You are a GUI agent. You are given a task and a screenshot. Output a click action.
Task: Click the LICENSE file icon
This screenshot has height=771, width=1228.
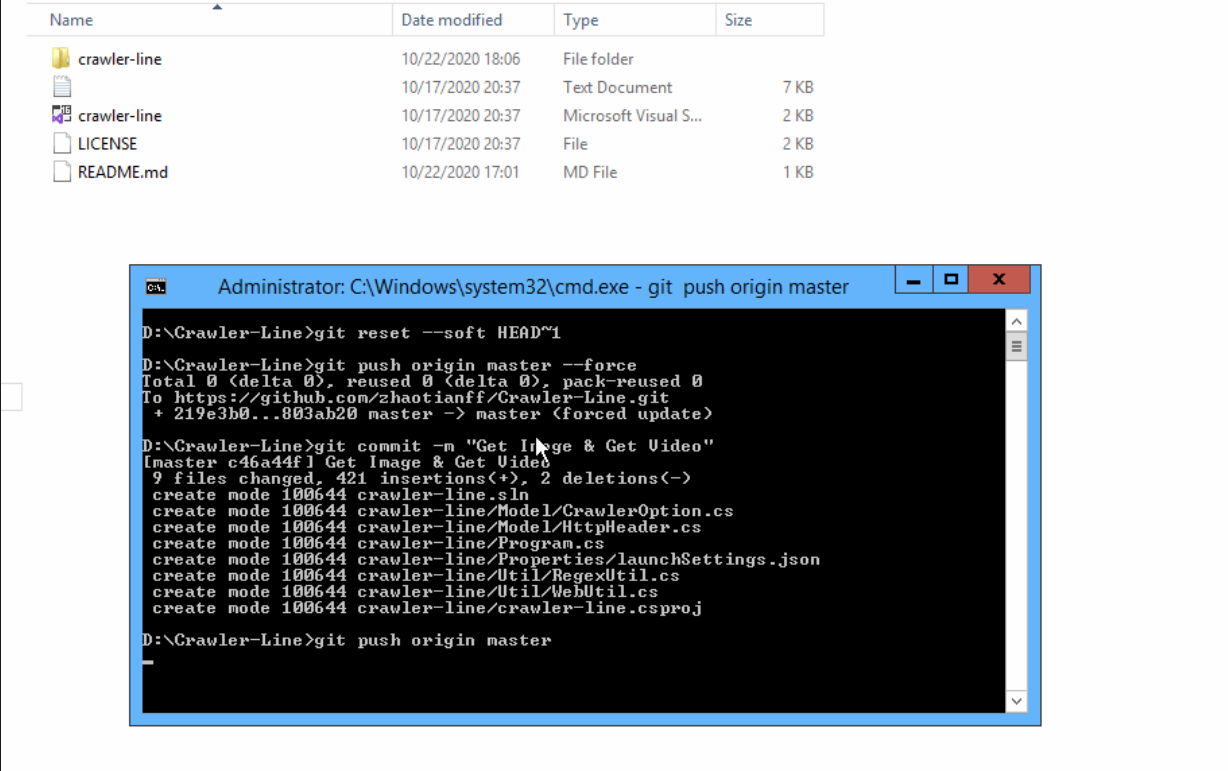(62, 144)
